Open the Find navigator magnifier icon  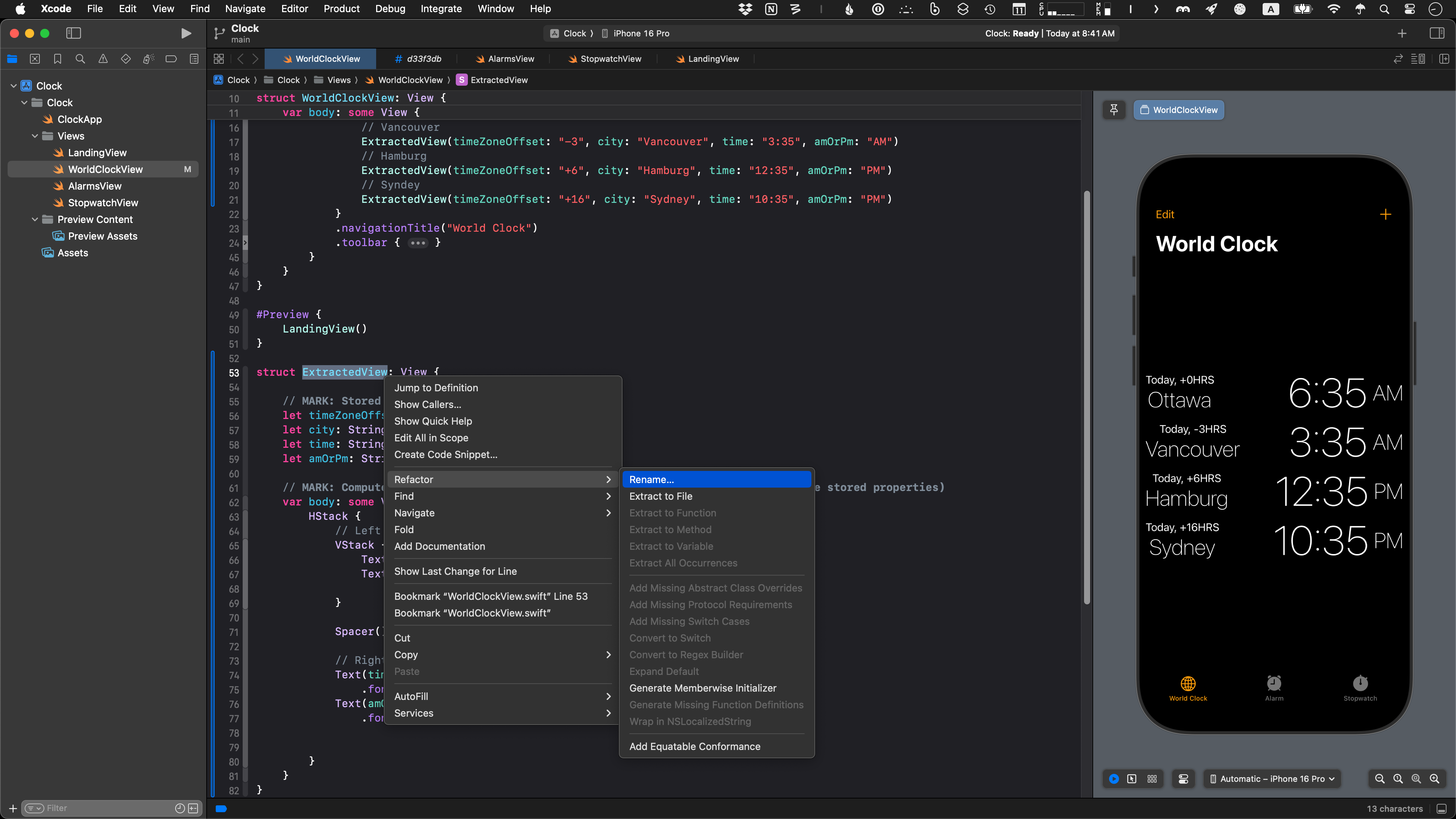80,59
